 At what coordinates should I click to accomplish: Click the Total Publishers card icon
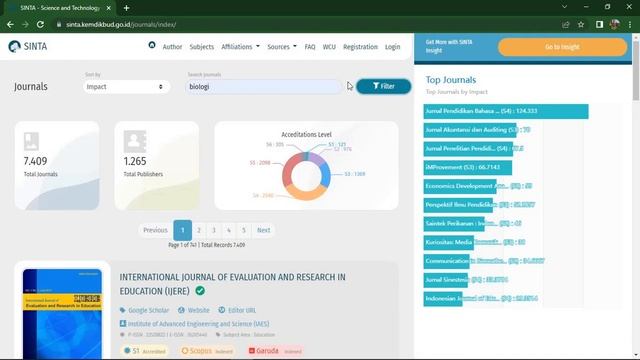point(135,141)
